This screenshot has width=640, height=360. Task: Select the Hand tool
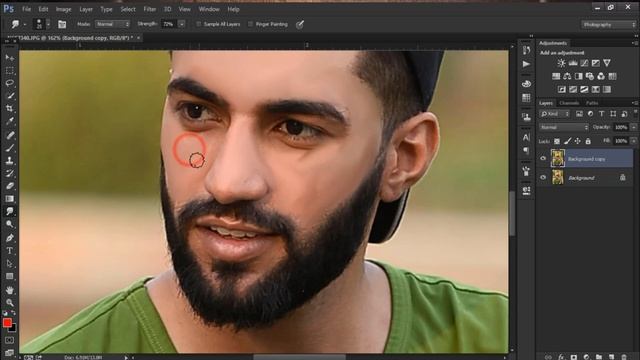(x=10, y=290)
